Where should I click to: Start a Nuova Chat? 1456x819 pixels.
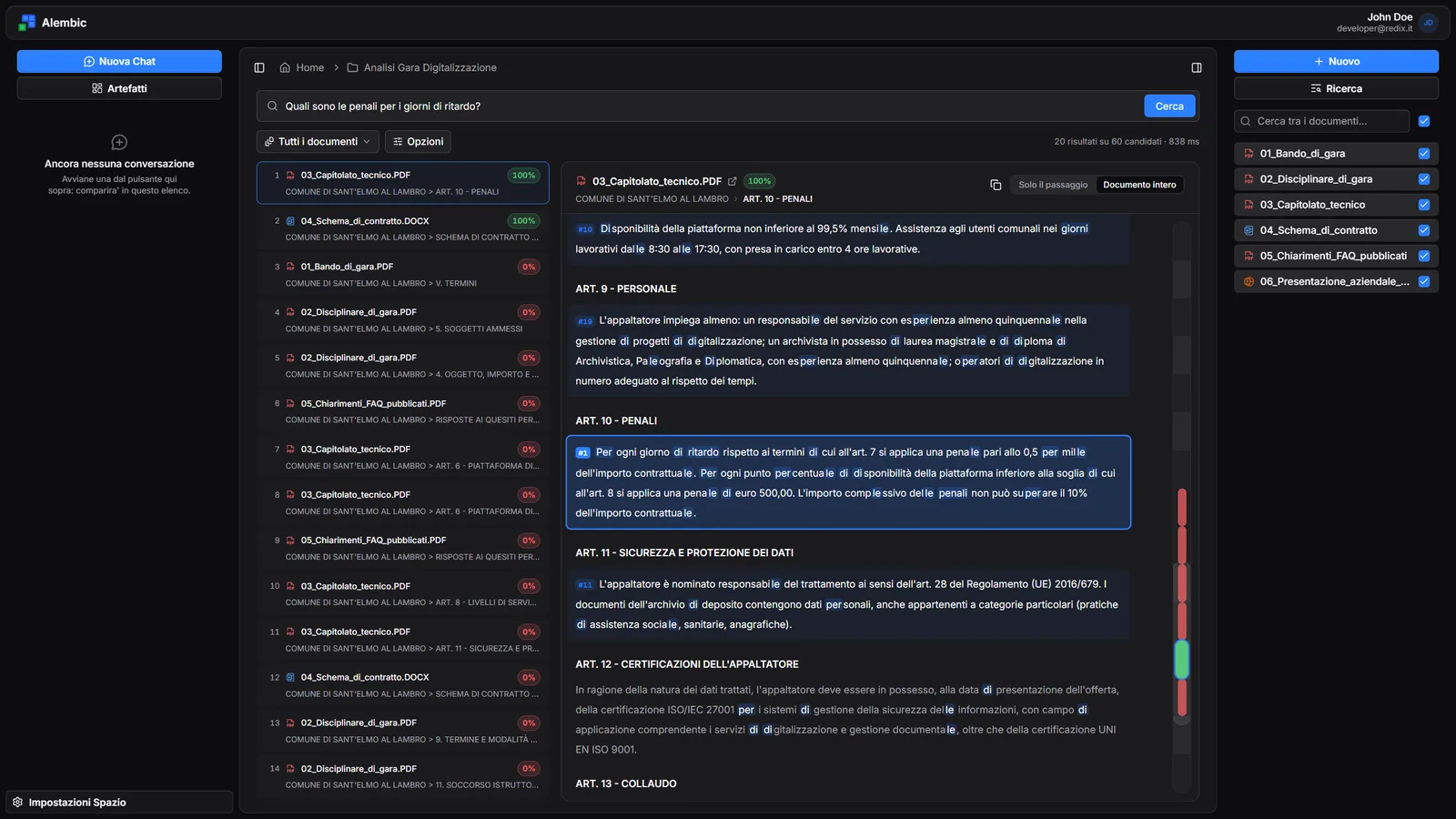pyautogui.click(x=119, y=61)
